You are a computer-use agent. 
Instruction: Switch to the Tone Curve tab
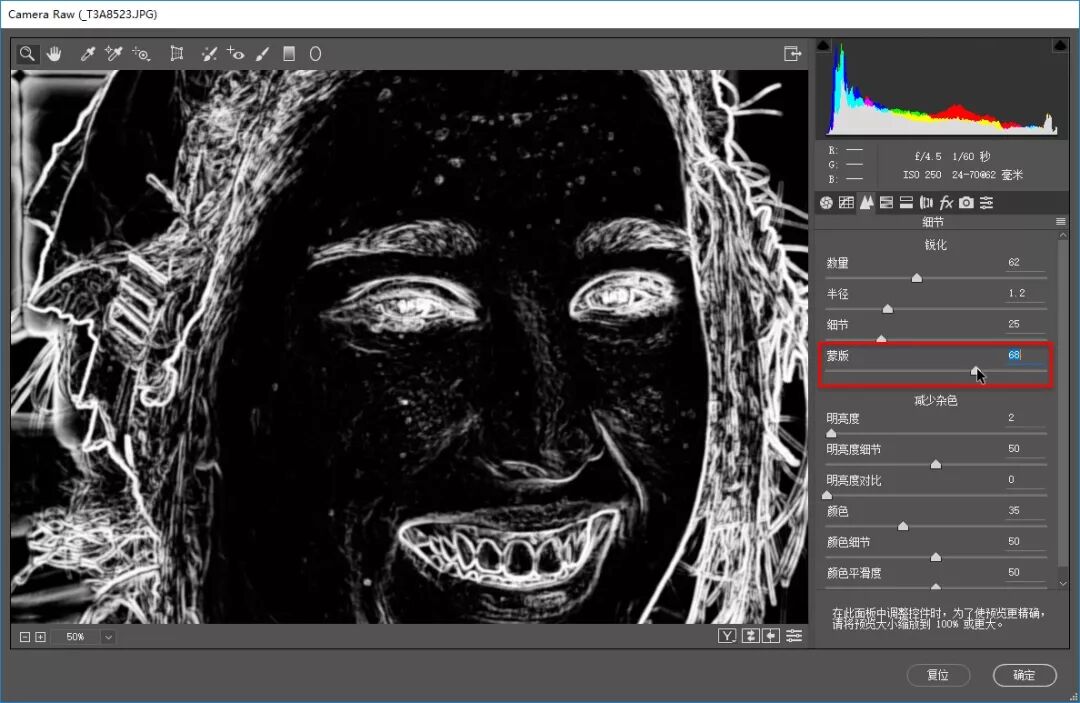click(846, 202)
